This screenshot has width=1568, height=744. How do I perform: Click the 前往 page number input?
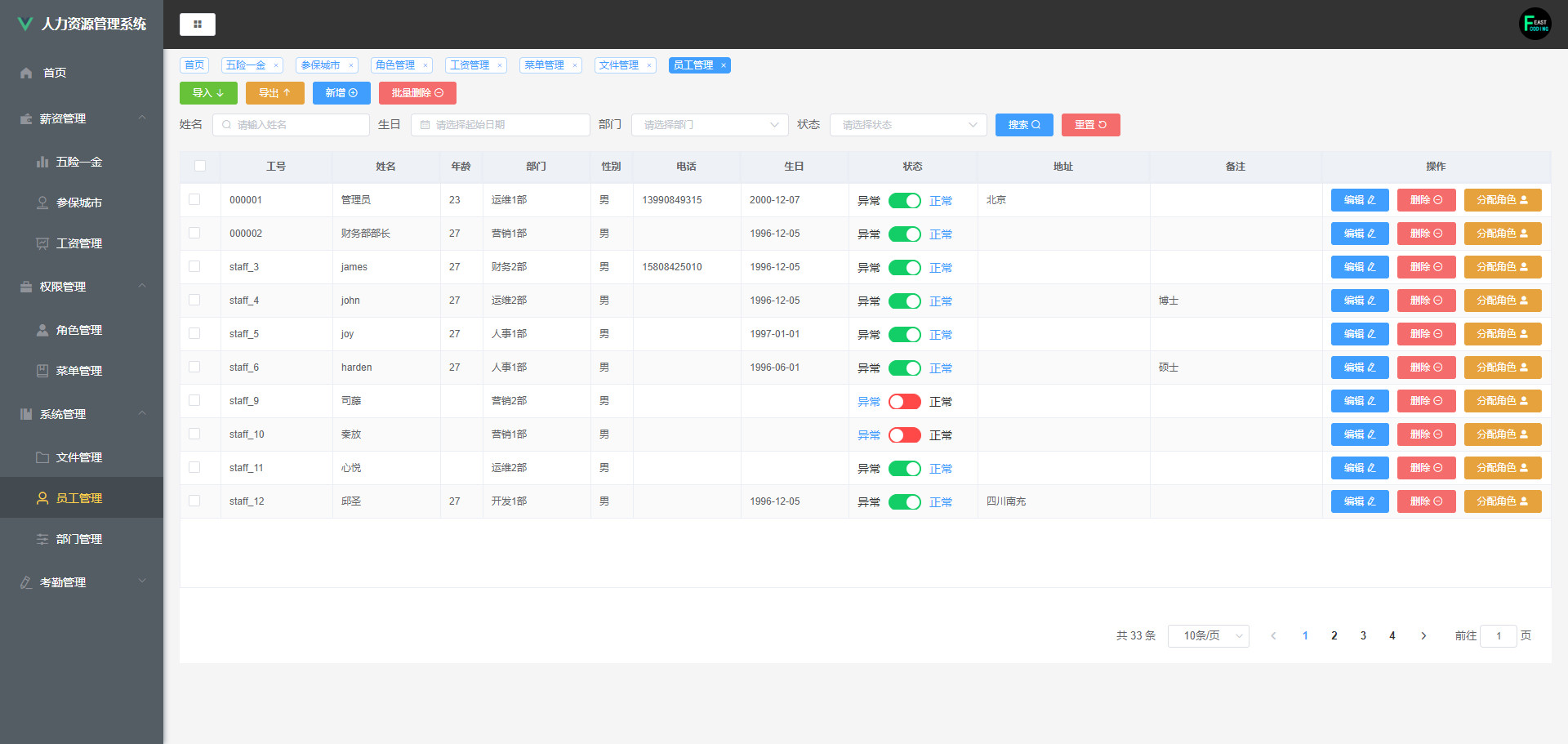pyautogui.click(x=1499, y=635)
